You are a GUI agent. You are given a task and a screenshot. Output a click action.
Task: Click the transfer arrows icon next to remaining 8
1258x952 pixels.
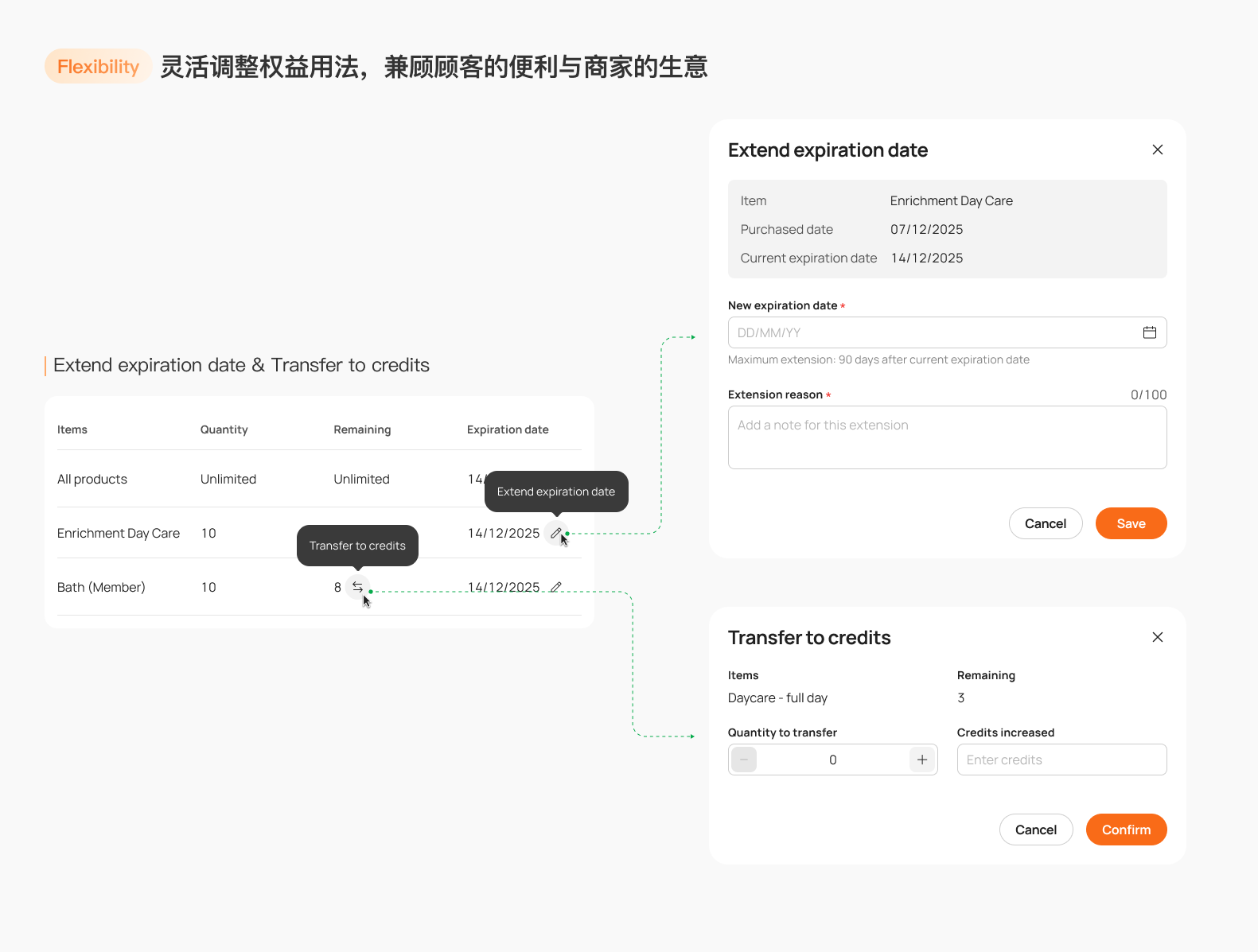click(358, 587)
